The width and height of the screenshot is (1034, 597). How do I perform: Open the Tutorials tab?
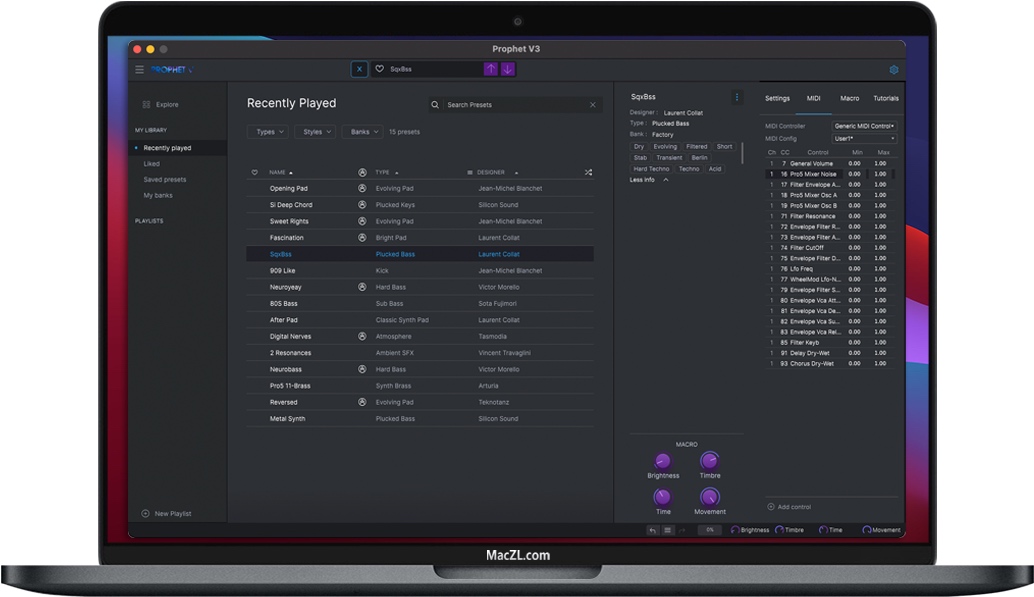pos(885,98)
